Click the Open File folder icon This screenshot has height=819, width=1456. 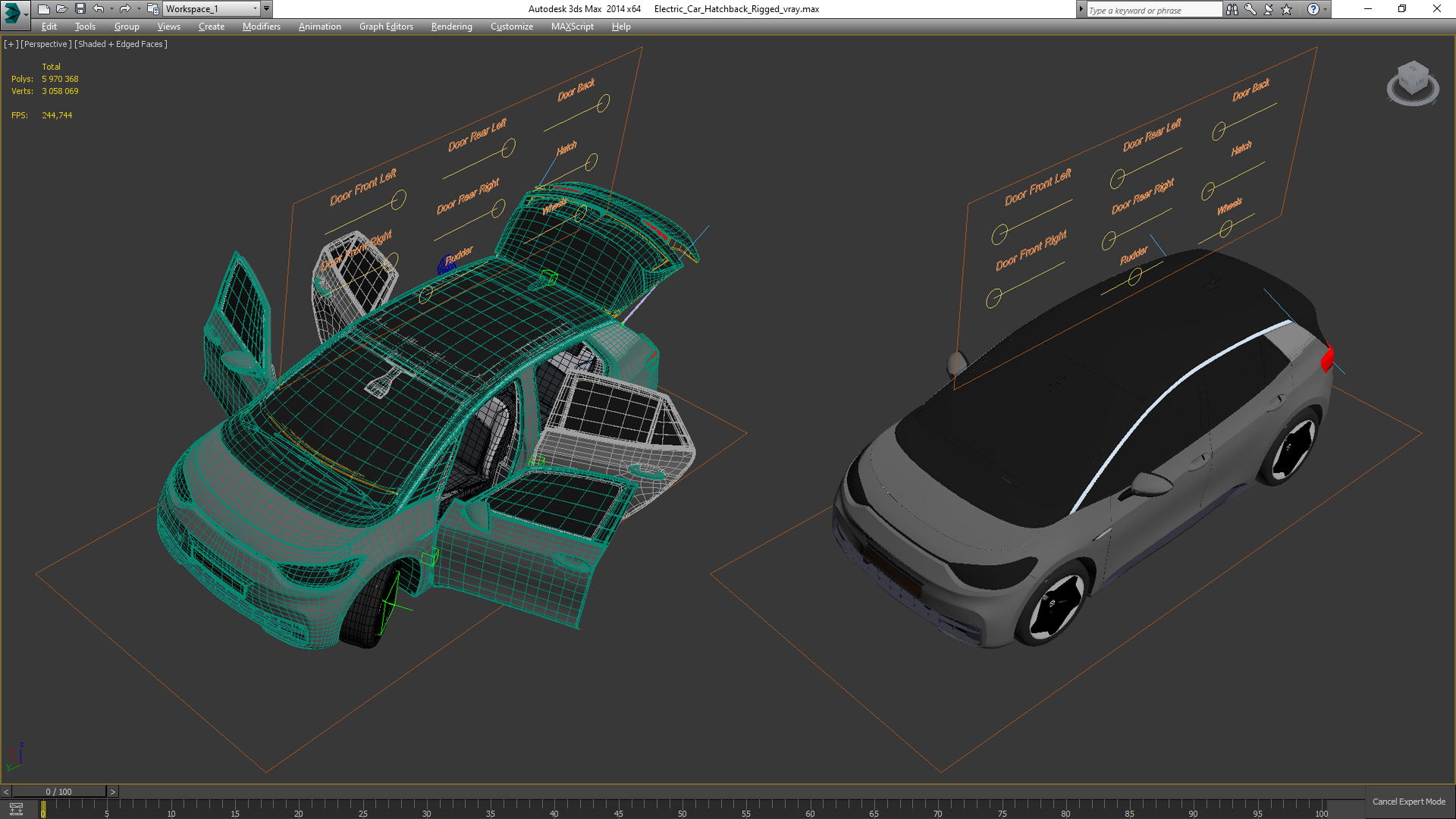click(61, 9)
